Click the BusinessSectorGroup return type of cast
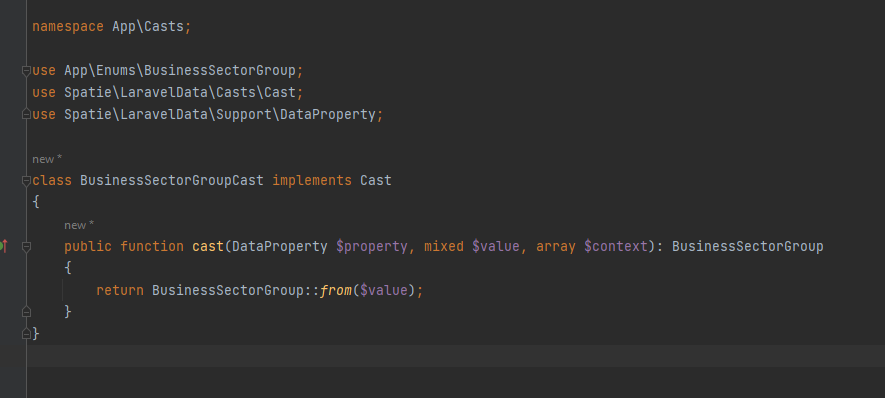 [x=747, y=247]
